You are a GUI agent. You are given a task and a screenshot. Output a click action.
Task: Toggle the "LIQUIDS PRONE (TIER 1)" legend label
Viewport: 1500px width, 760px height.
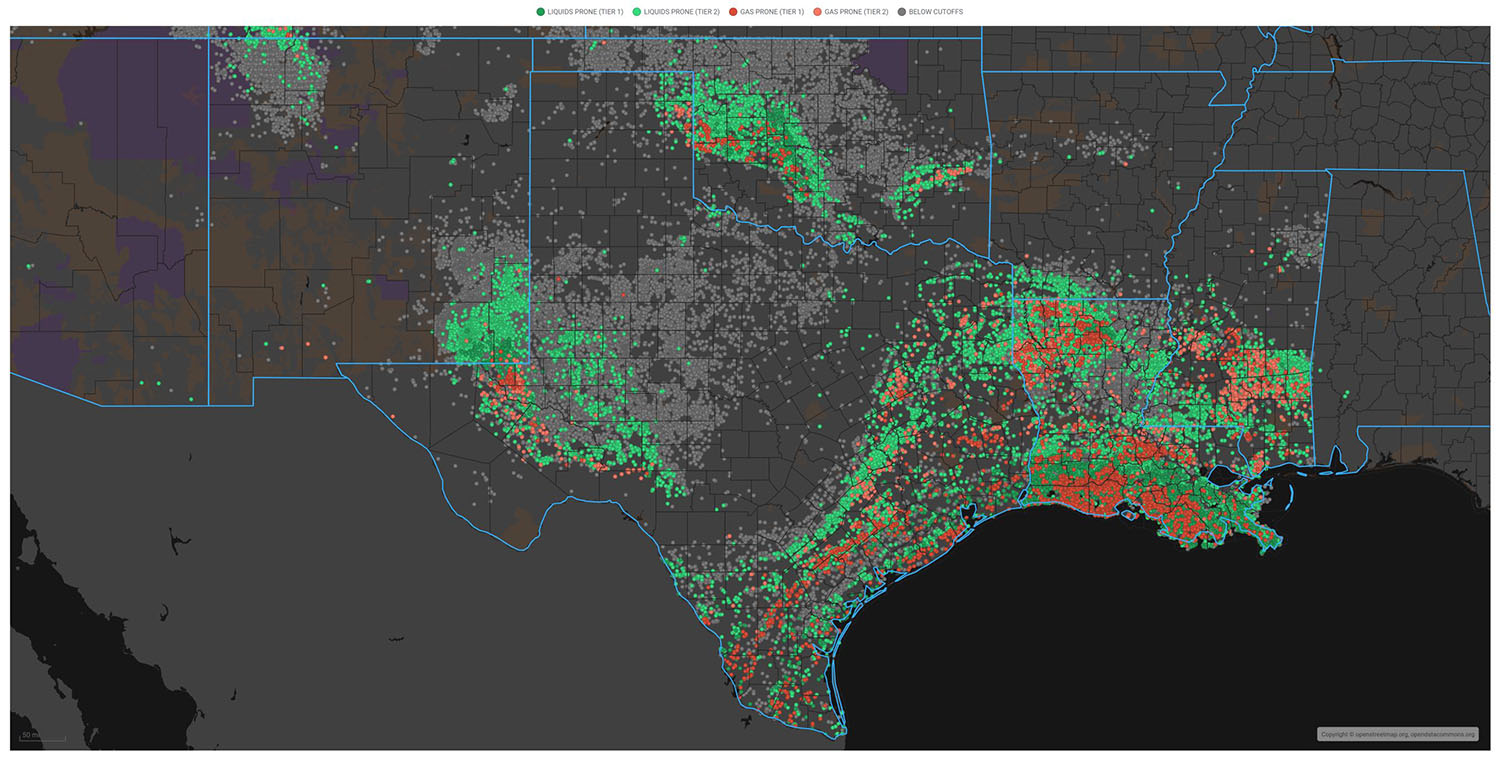point(585,12)
